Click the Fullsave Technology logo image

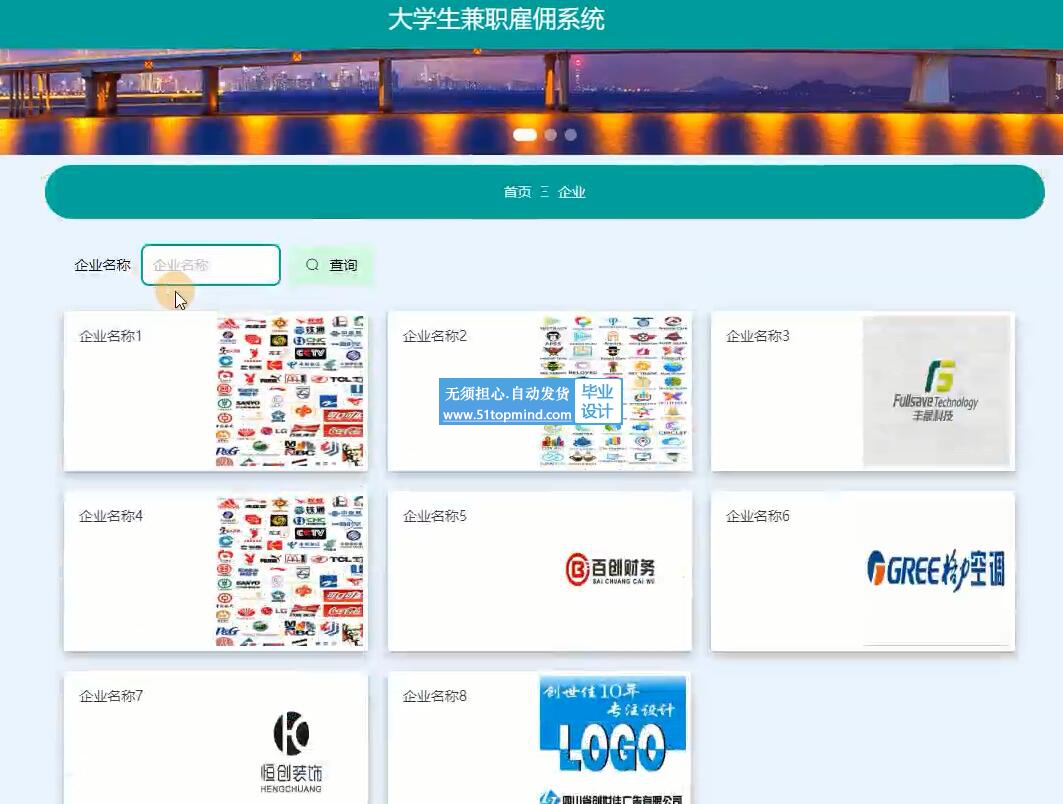point(936,391)
